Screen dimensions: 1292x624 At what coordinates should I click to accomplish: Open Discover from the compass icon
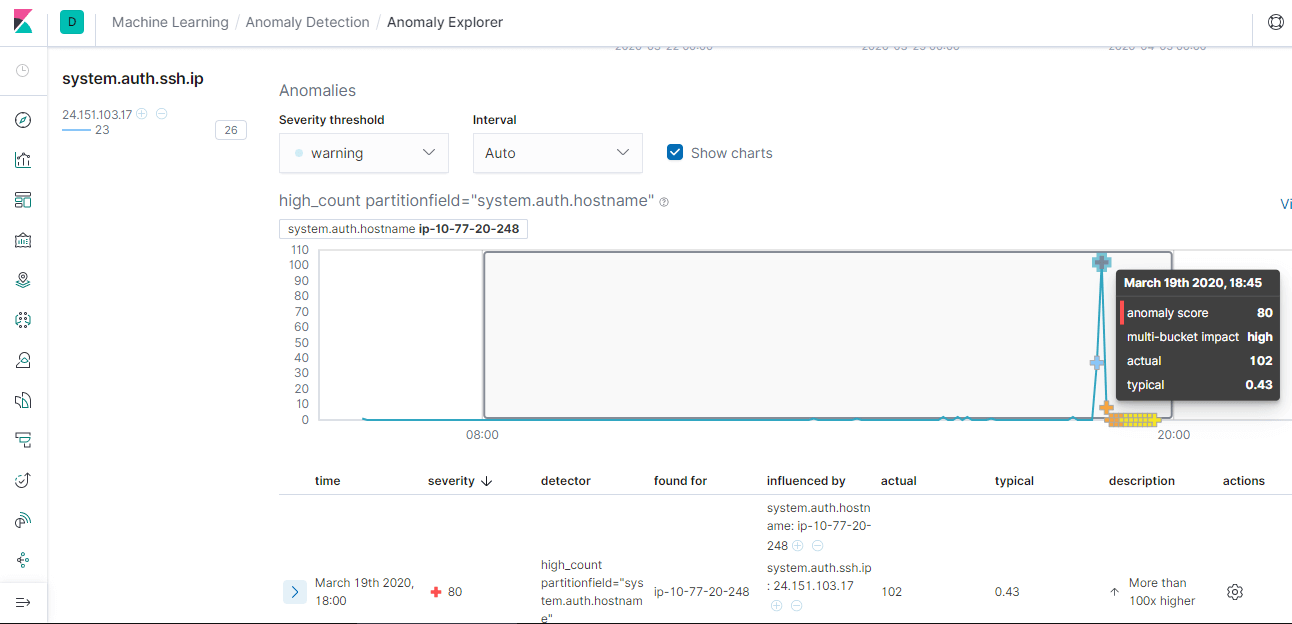23,120
